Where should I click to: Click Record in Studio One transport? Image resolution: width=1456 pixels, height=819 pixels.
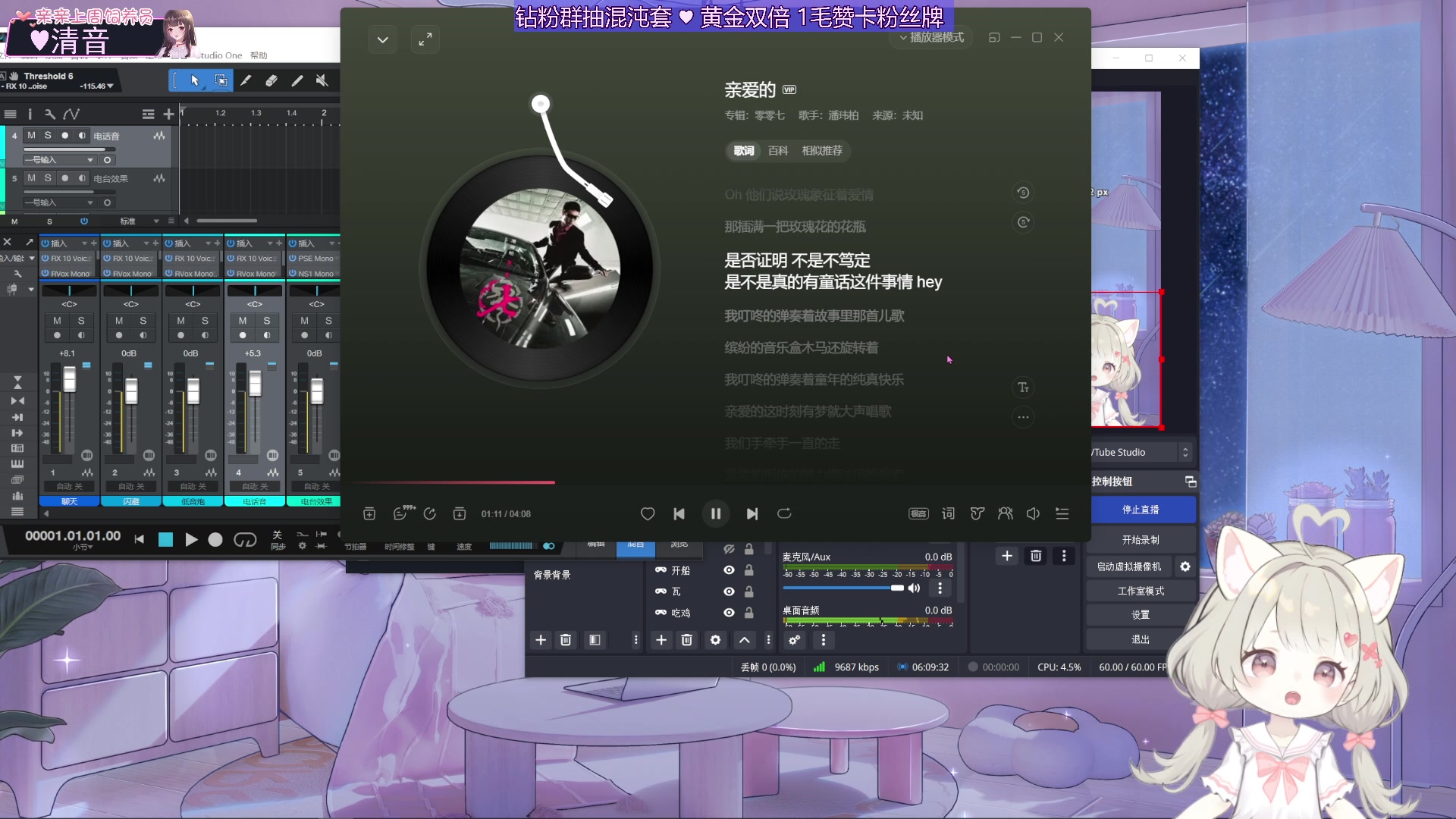click(215, 539)
